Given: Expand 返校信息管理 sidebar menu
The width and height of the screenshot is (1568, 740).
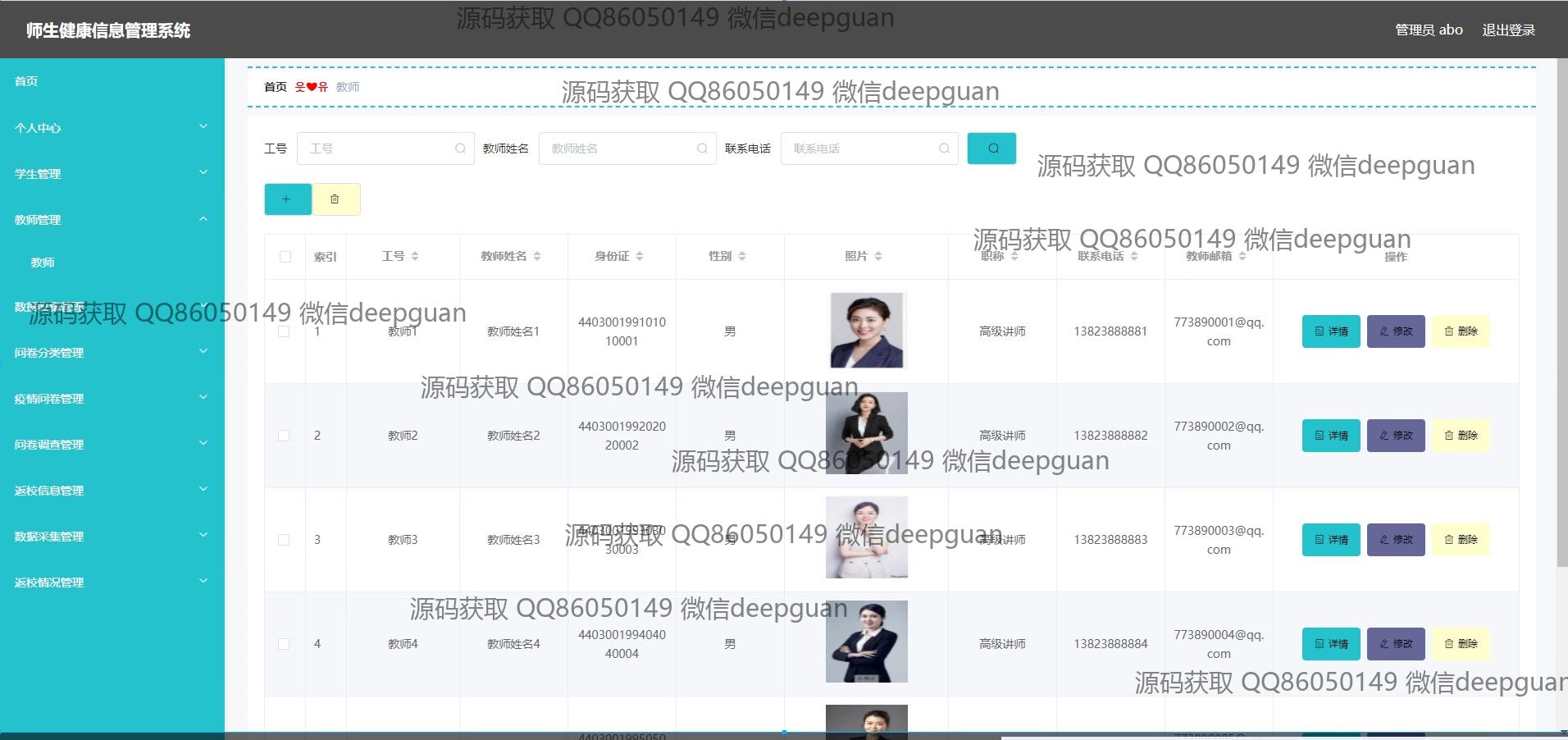Looking at the screenshot, I should coord(112,490).
